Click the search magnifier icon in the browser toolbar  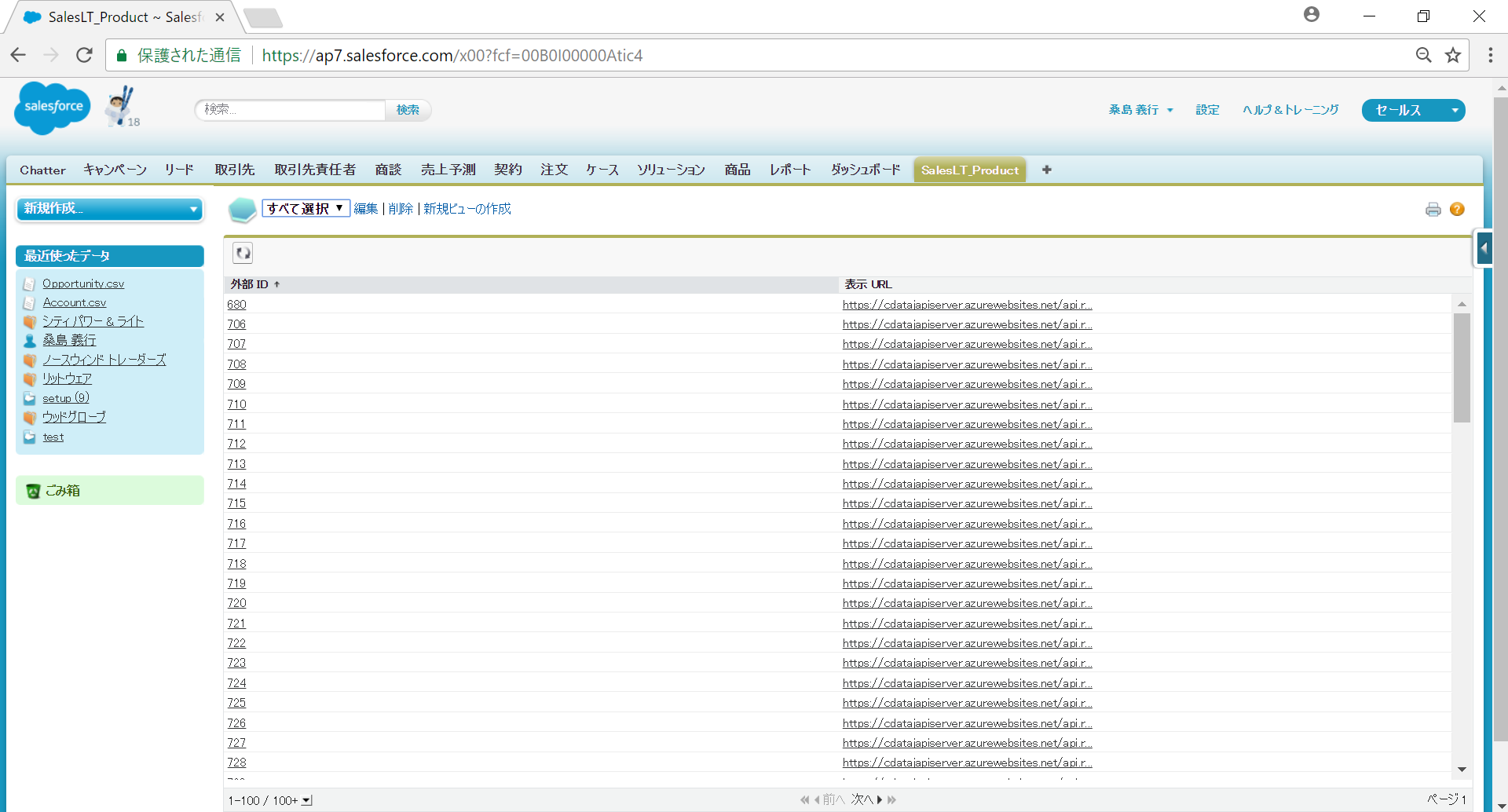click(x=1424, y=55)
